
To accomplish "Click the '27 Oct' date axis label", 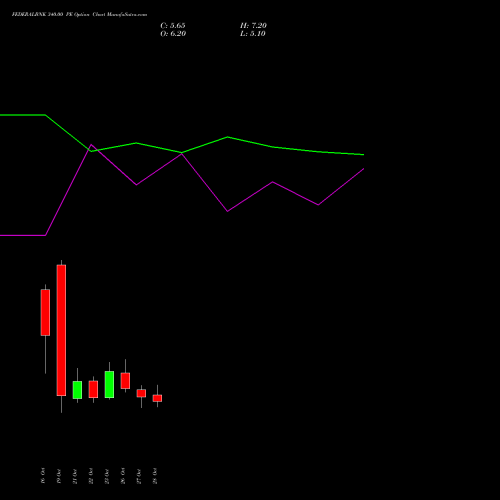I will click(x=139, y=476).
